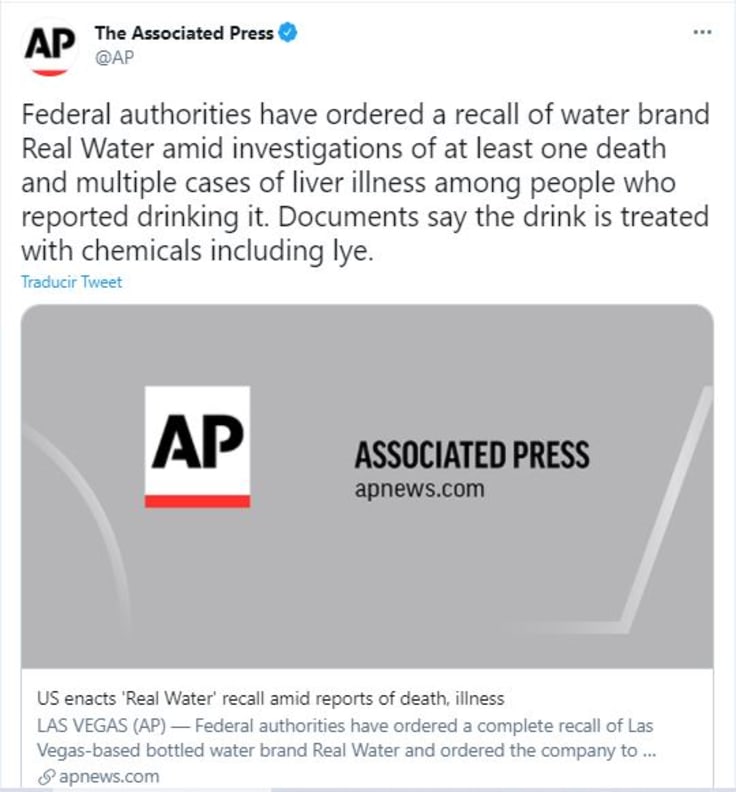
Task: Click the tweet's last line mentioning lye
Action: click(196, 252)
